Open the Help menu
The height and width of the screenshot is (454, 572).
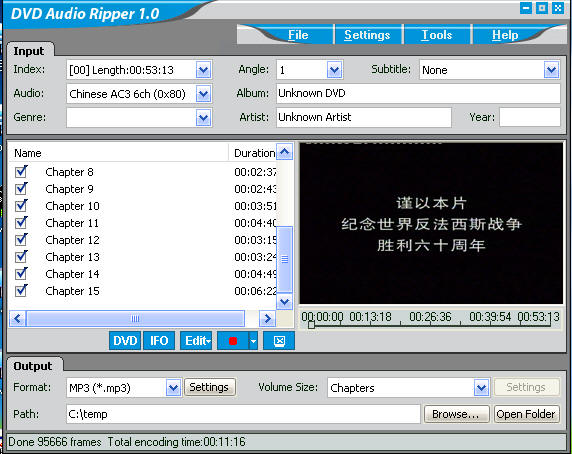[x=505, y=35]
